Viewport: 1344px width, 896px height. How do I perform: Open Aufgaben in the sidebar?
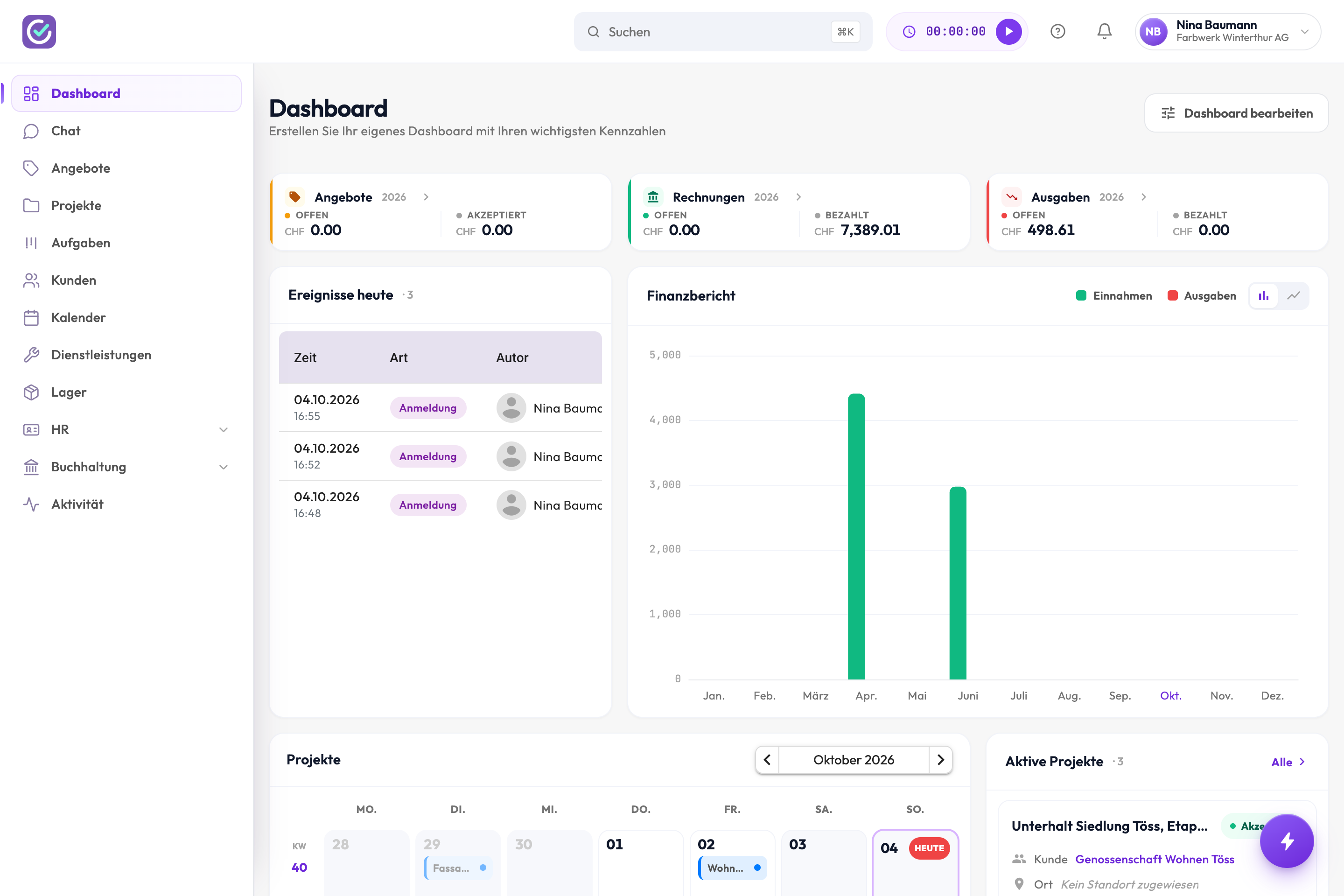pos(126,243)
